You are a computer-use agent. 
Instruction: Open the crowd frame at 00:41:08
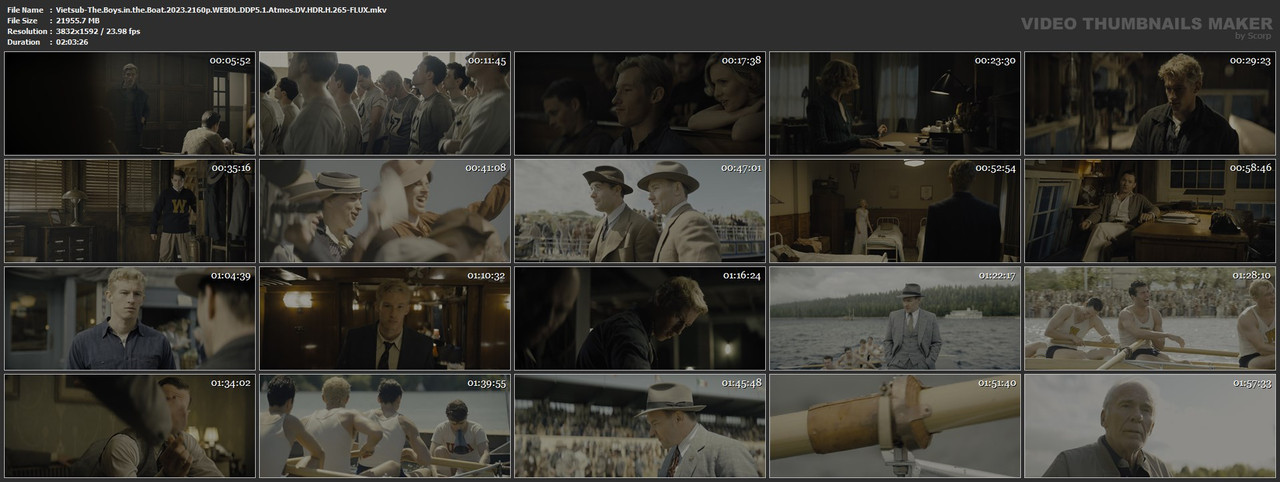pos(385,211)
